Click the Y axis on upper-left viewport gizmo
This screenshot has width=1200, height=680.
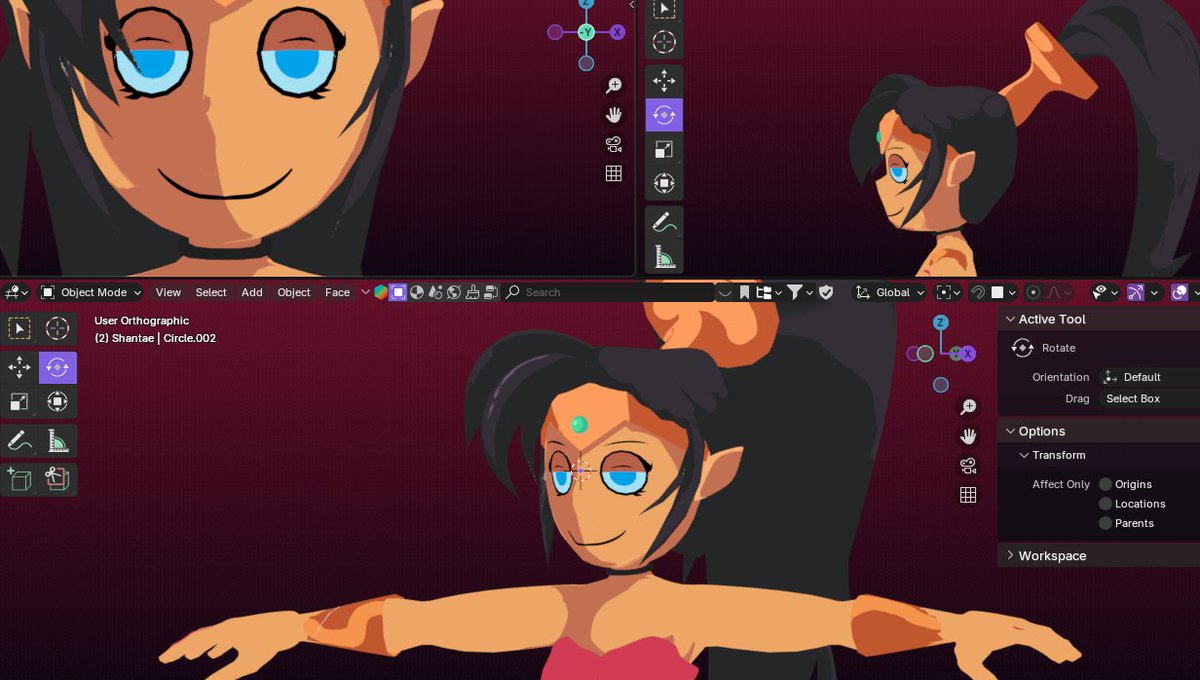click(587, 32)
